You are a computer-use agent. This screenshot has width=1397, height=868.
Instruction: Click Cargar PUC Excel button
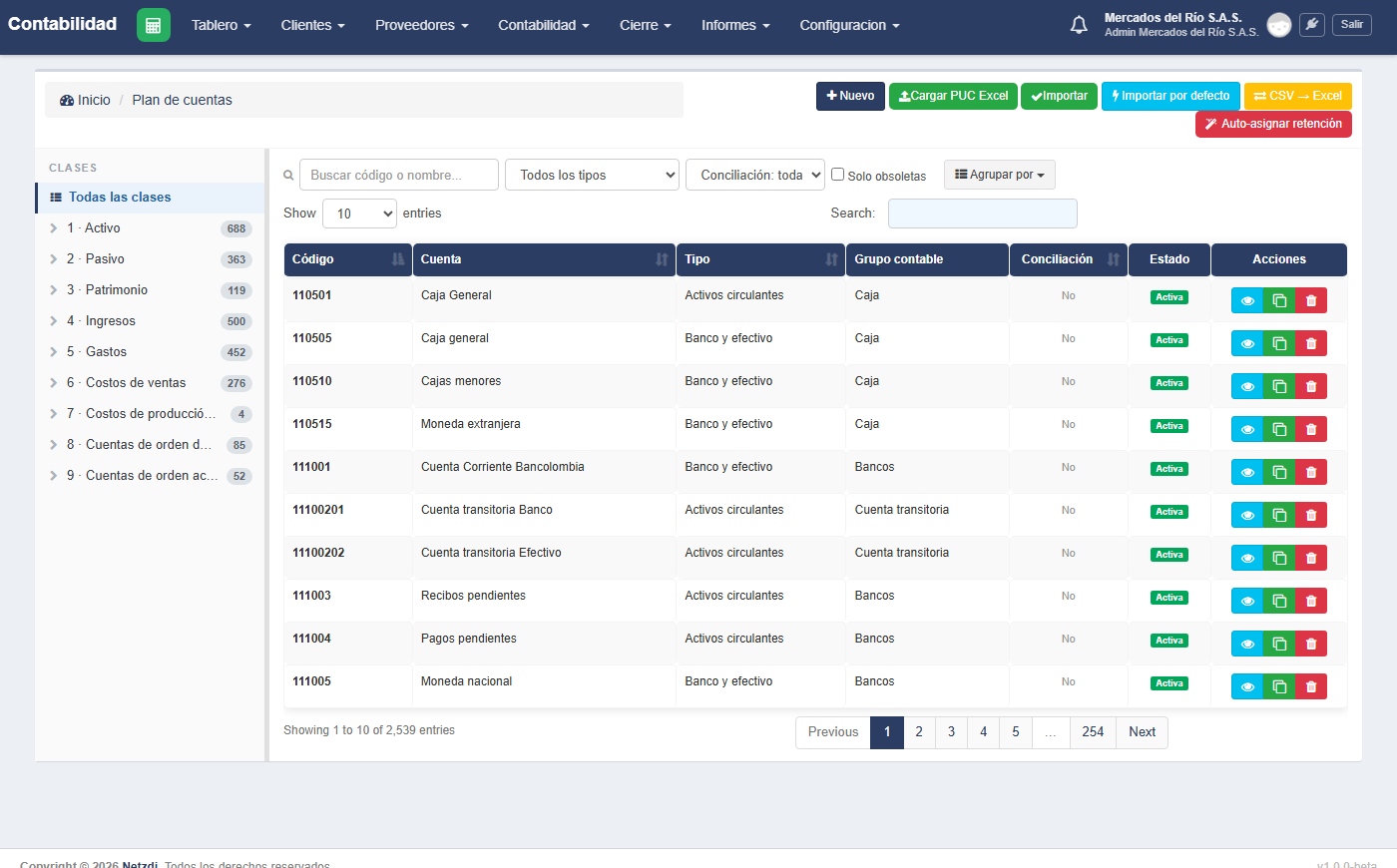pyautogui.click(x=953, y=96)
